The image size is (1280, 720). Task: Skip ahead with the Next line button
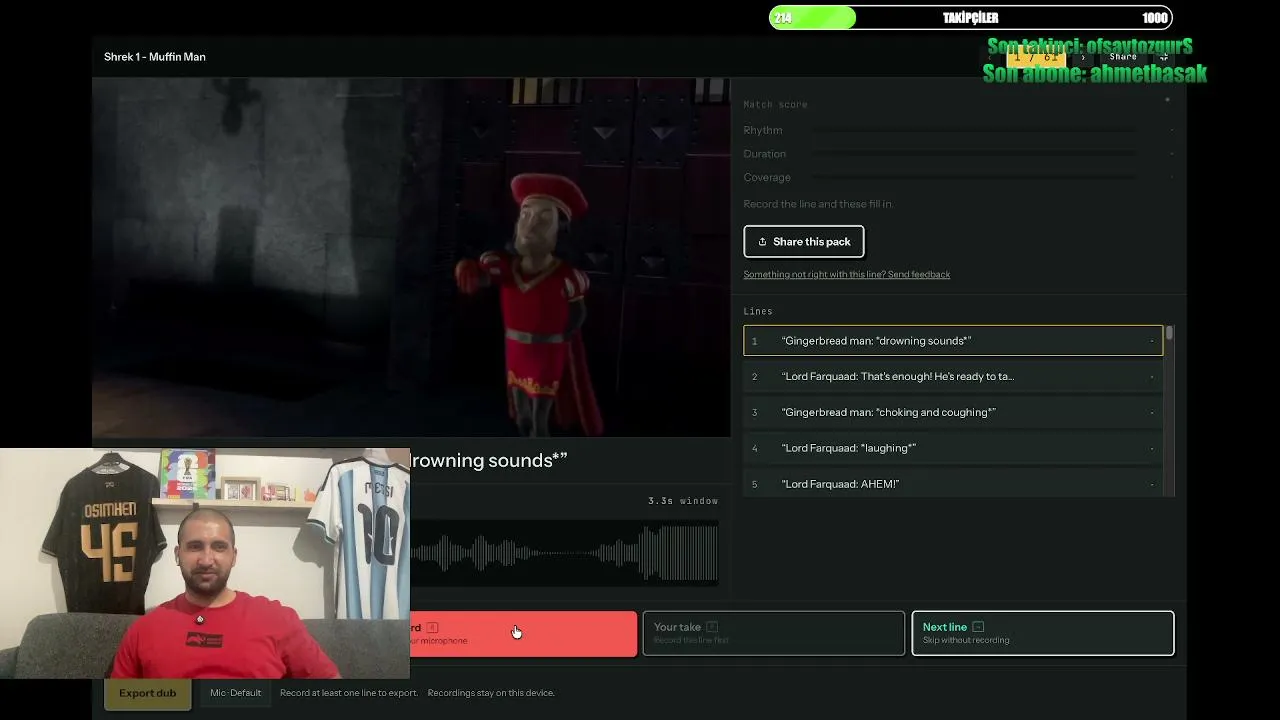[x=1042, y=633]
